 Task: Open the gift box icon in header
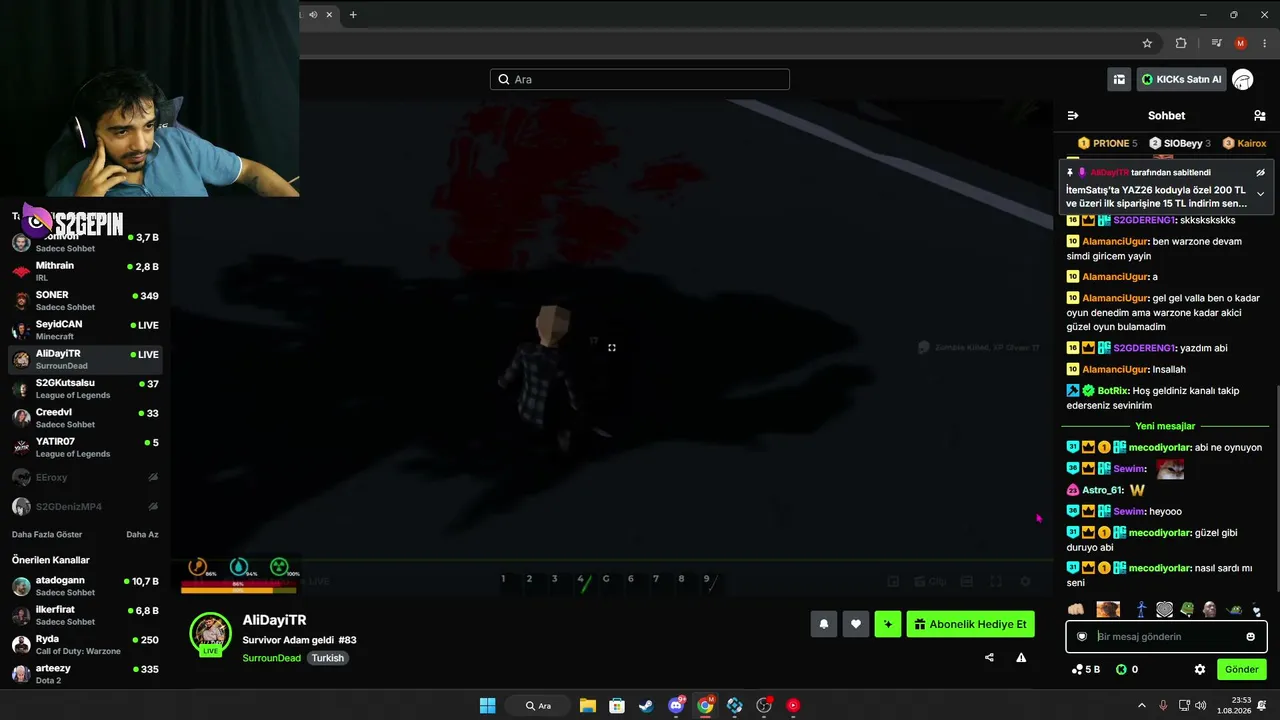1120,79
